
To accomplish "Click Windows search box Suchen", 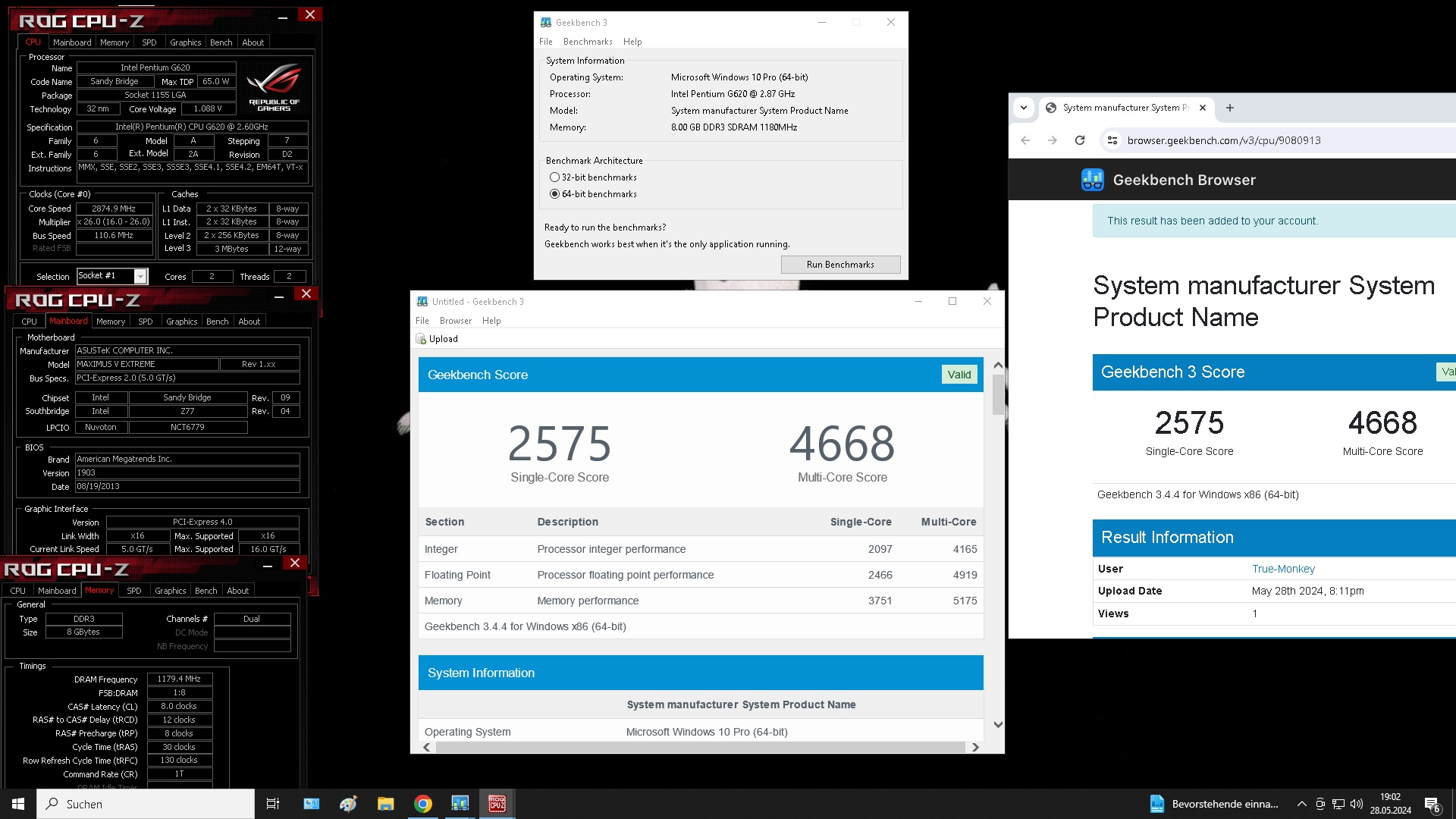I will (146, 804).
